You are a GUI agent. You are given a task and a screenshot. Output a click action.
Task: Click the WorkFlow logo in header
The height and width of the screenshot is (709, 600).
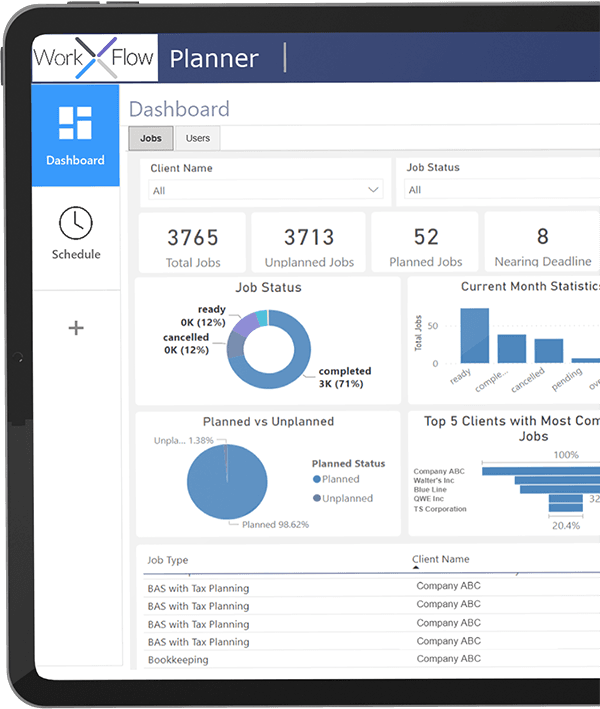click(94, 57)
